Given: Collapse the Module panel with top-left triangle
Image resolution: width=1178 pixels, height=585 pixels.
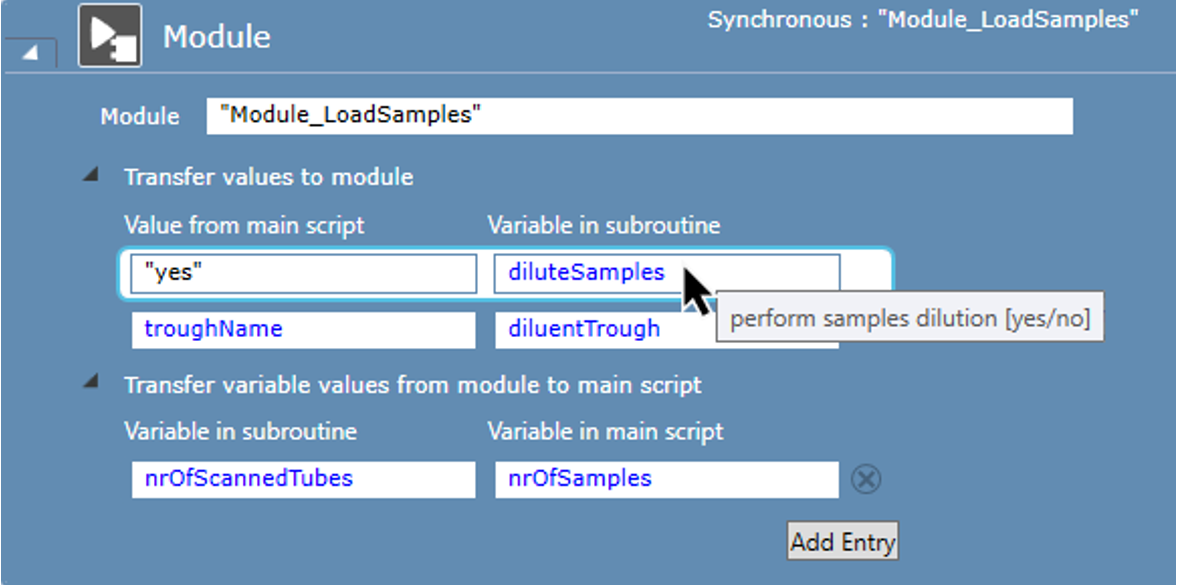Looking at the screenshot, I should click(30, 53).
